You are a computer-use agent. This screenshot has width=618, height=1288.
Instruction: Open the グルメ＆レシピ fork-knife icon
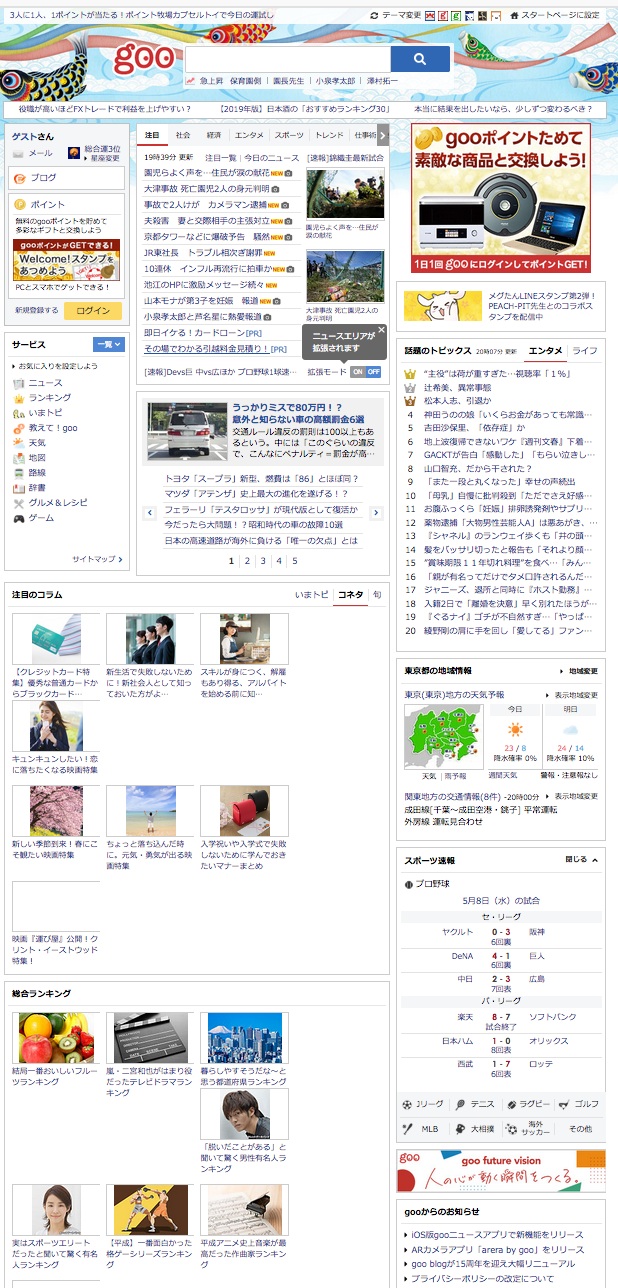coord(19,503)
